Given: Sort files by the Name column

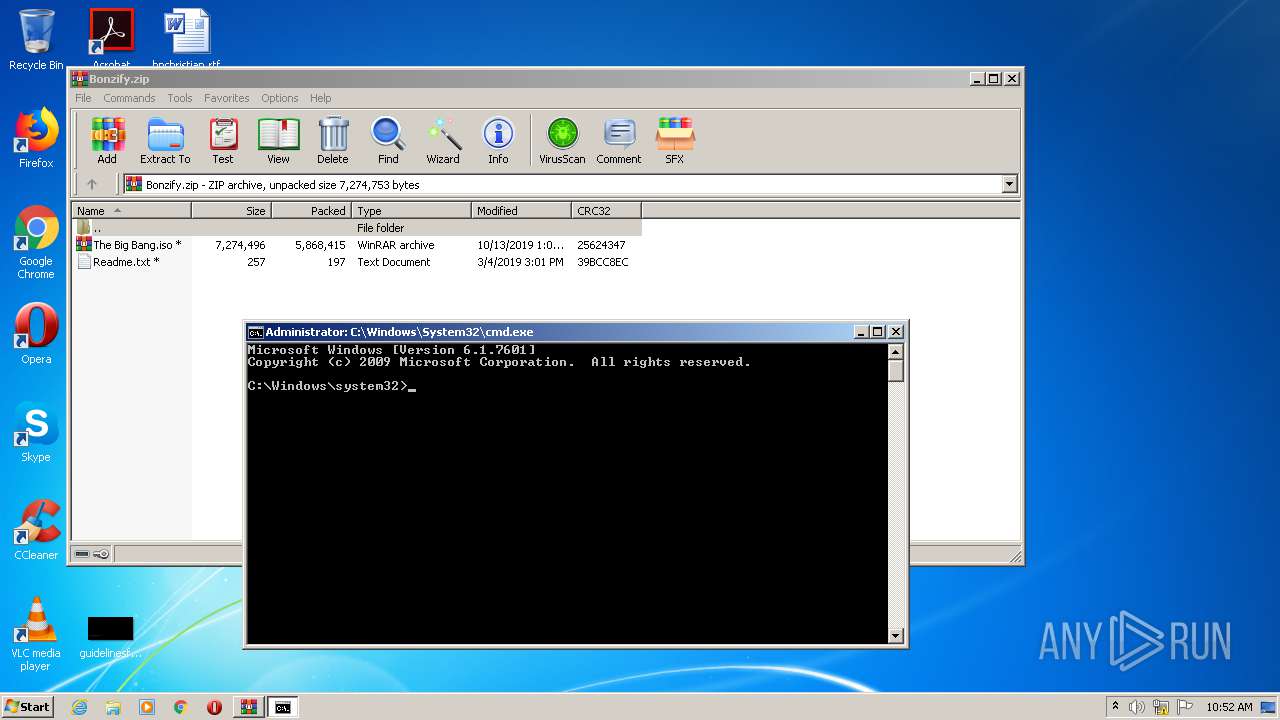Looking at the screenshot, I should 131,210.
